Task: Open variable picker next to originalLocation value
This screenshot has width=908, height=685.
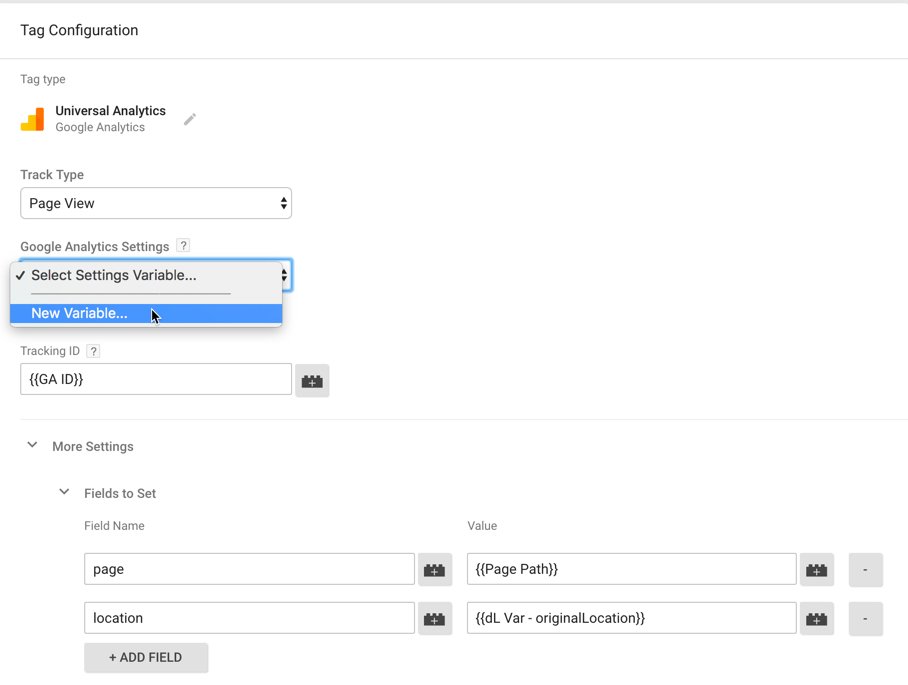Action: coord(817,619)
